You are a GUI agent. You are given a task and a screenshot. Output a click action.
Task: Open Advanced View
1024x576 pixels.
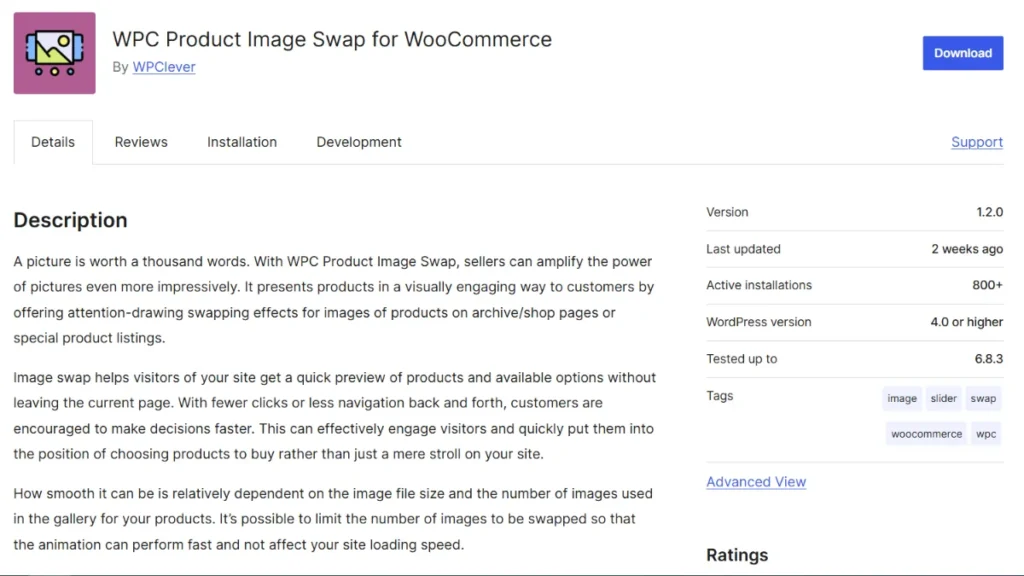point(755,482)
